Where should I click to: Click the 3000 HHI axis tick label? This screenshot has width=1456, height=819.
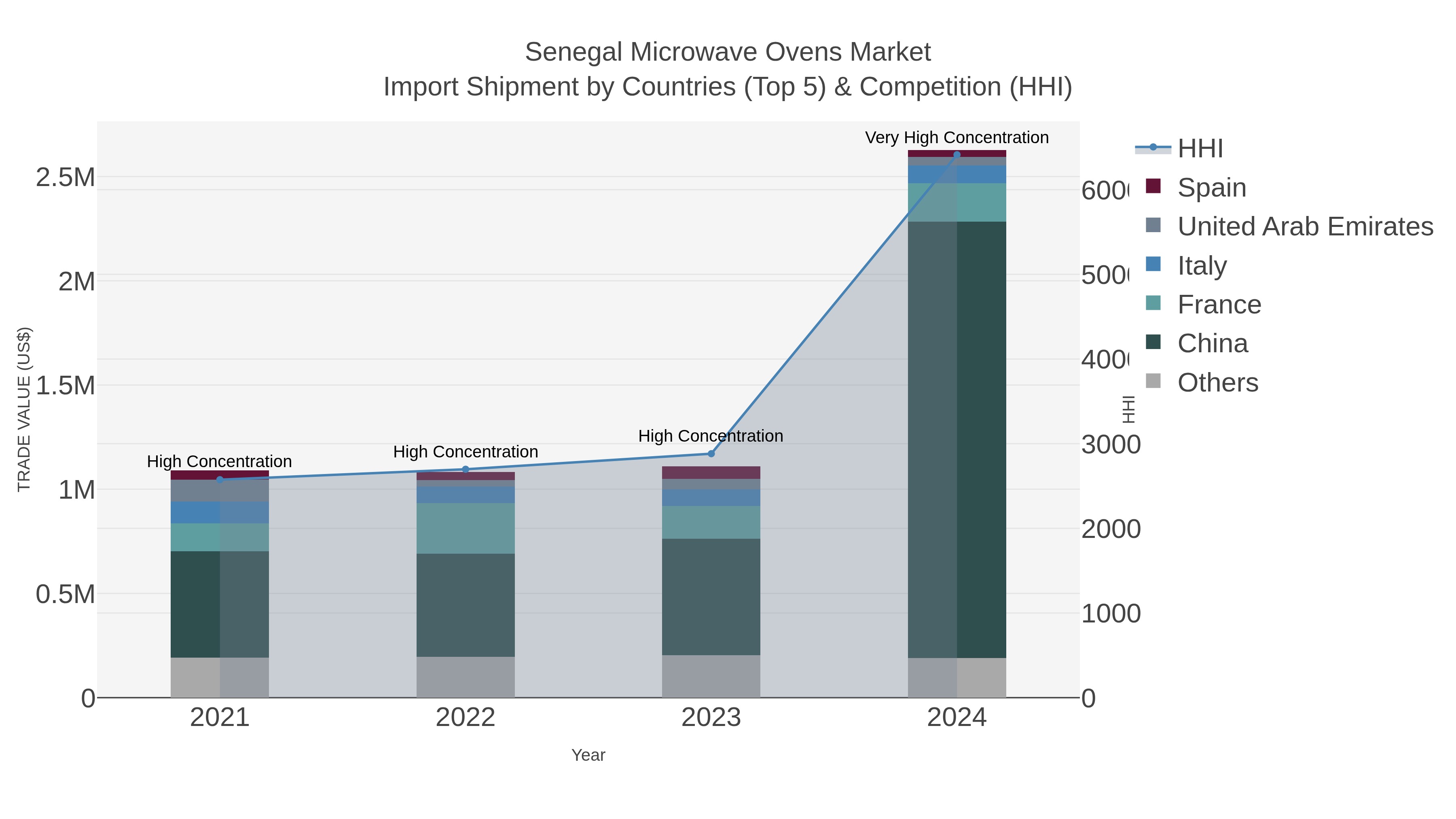tap(1111, 444)
